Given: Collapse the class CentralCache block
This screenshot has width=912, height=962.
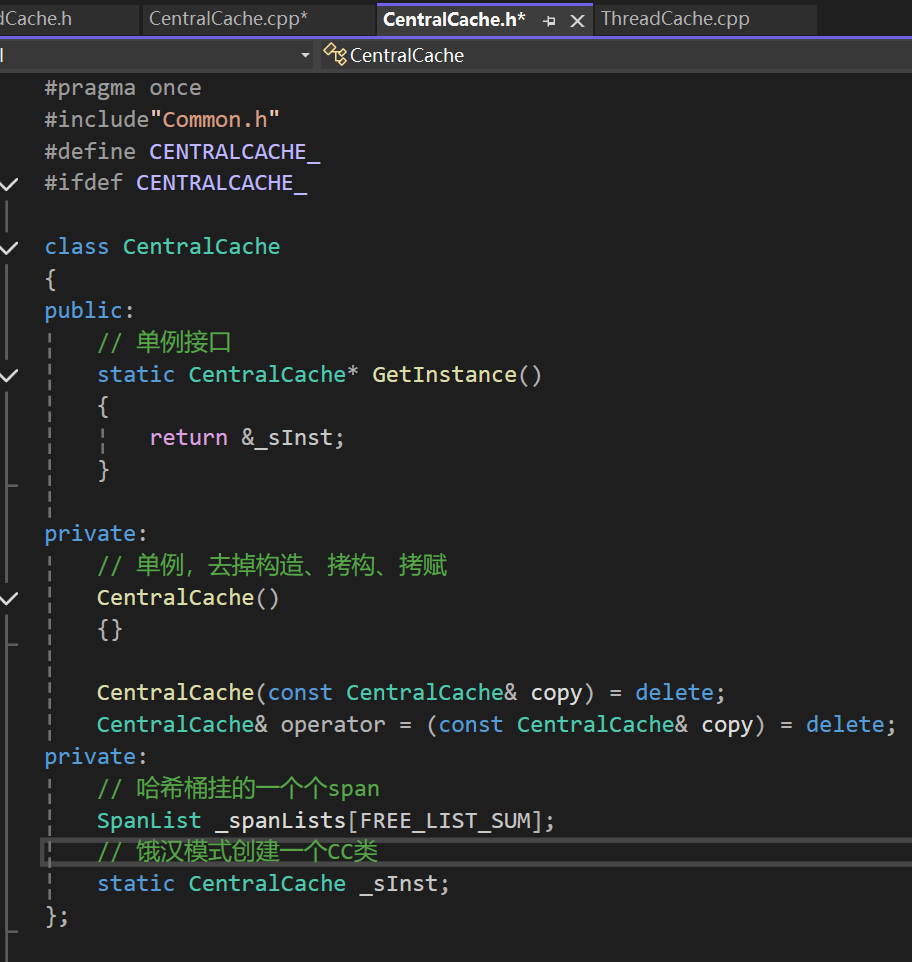Looking at the screenshot, I should pos(9,247).
